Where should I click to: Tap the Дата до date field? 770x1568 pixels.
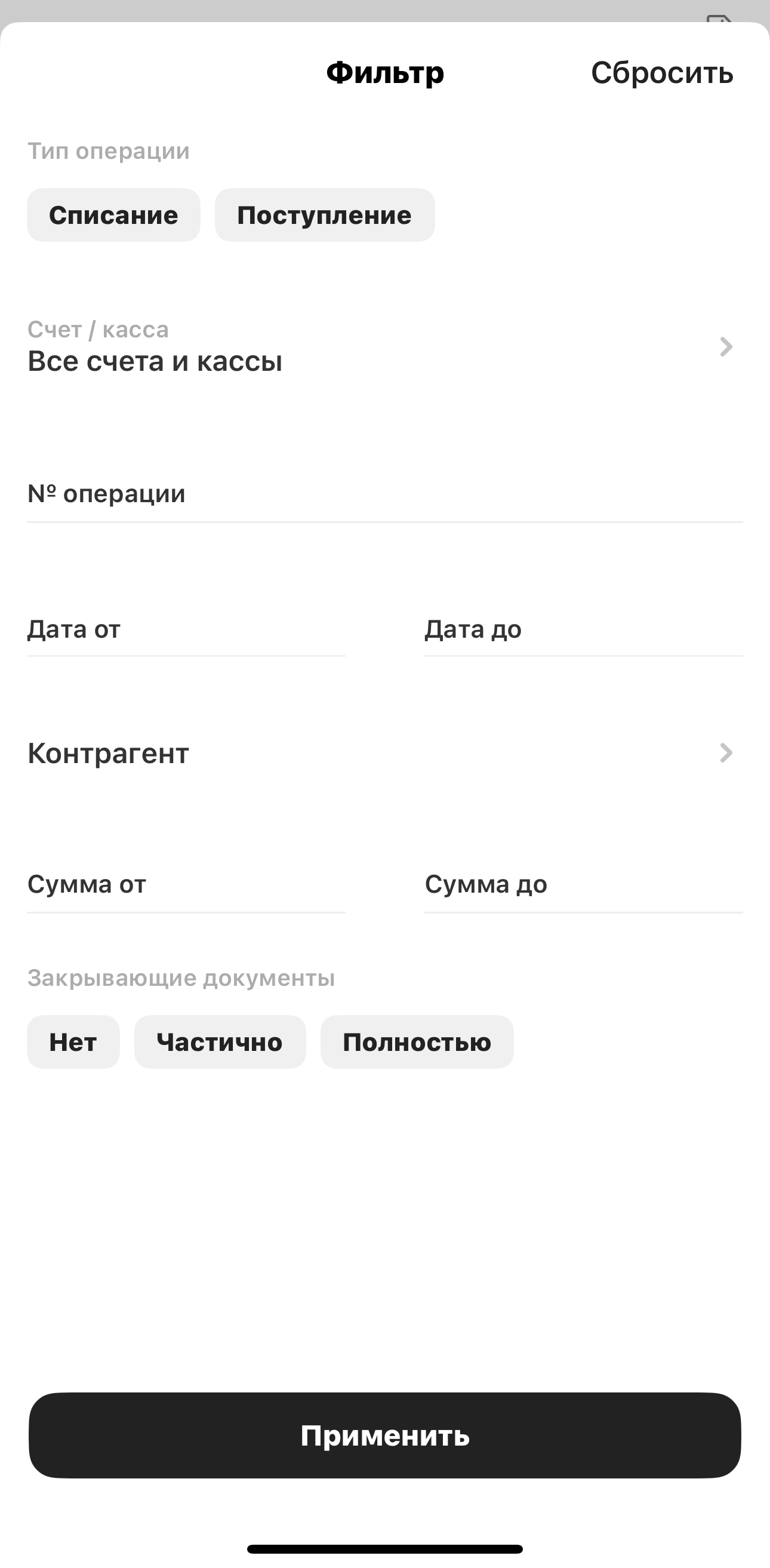point(583,629)
